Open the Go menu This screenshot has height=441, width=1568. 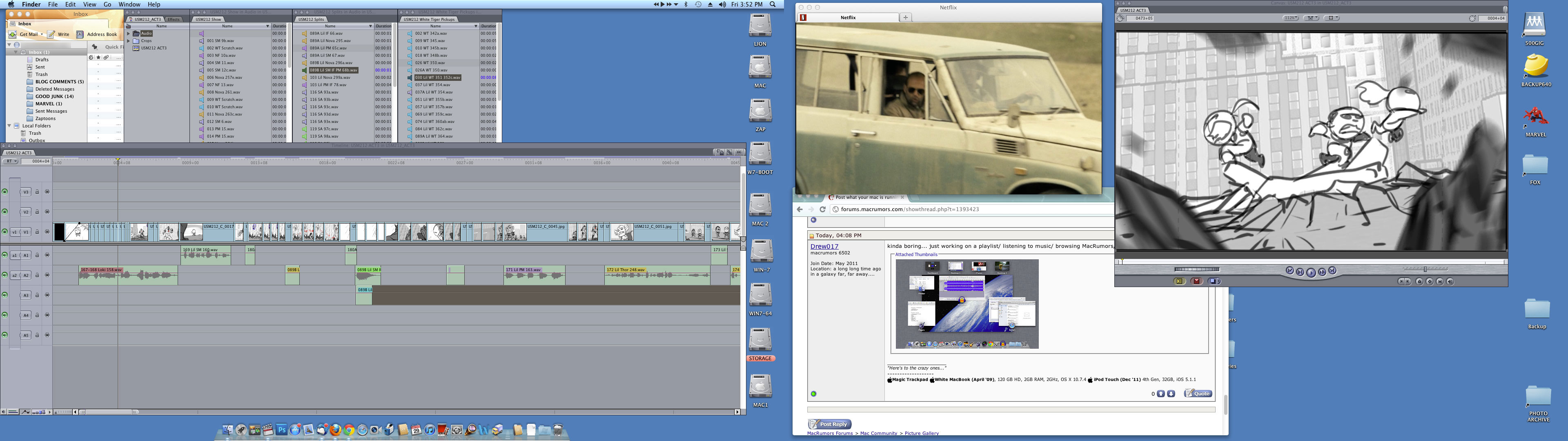[x=107, y=4]
